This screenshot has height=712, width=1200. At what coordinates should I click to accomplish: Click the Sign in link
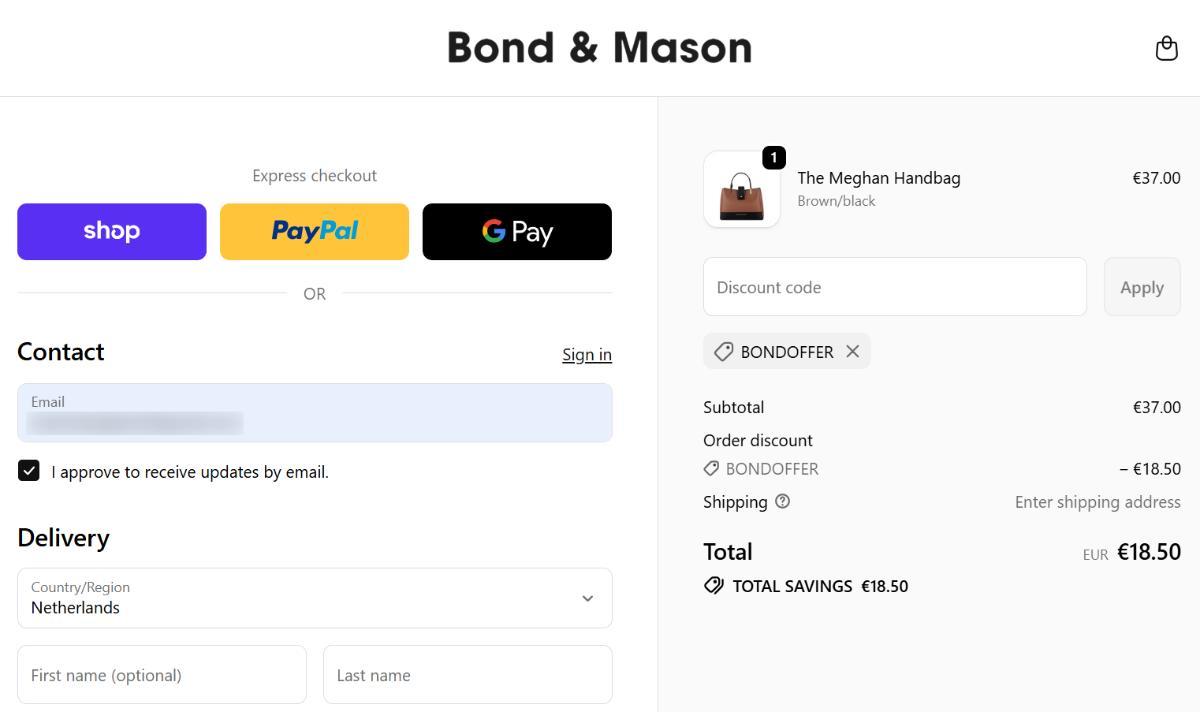(x=586, y=355)
